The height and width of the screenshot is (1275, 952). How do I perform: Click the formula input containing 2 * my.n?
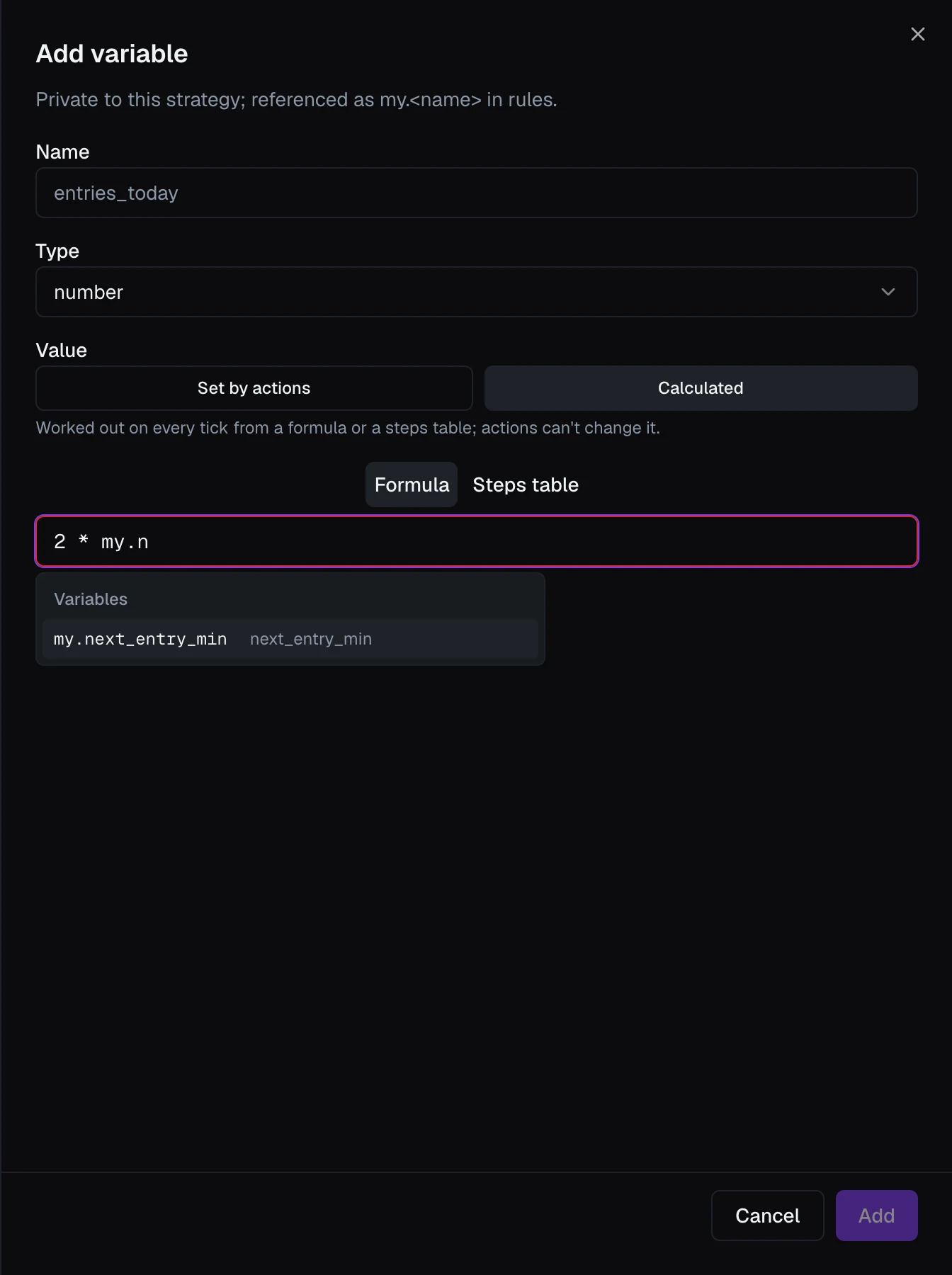tap(476, 541)
